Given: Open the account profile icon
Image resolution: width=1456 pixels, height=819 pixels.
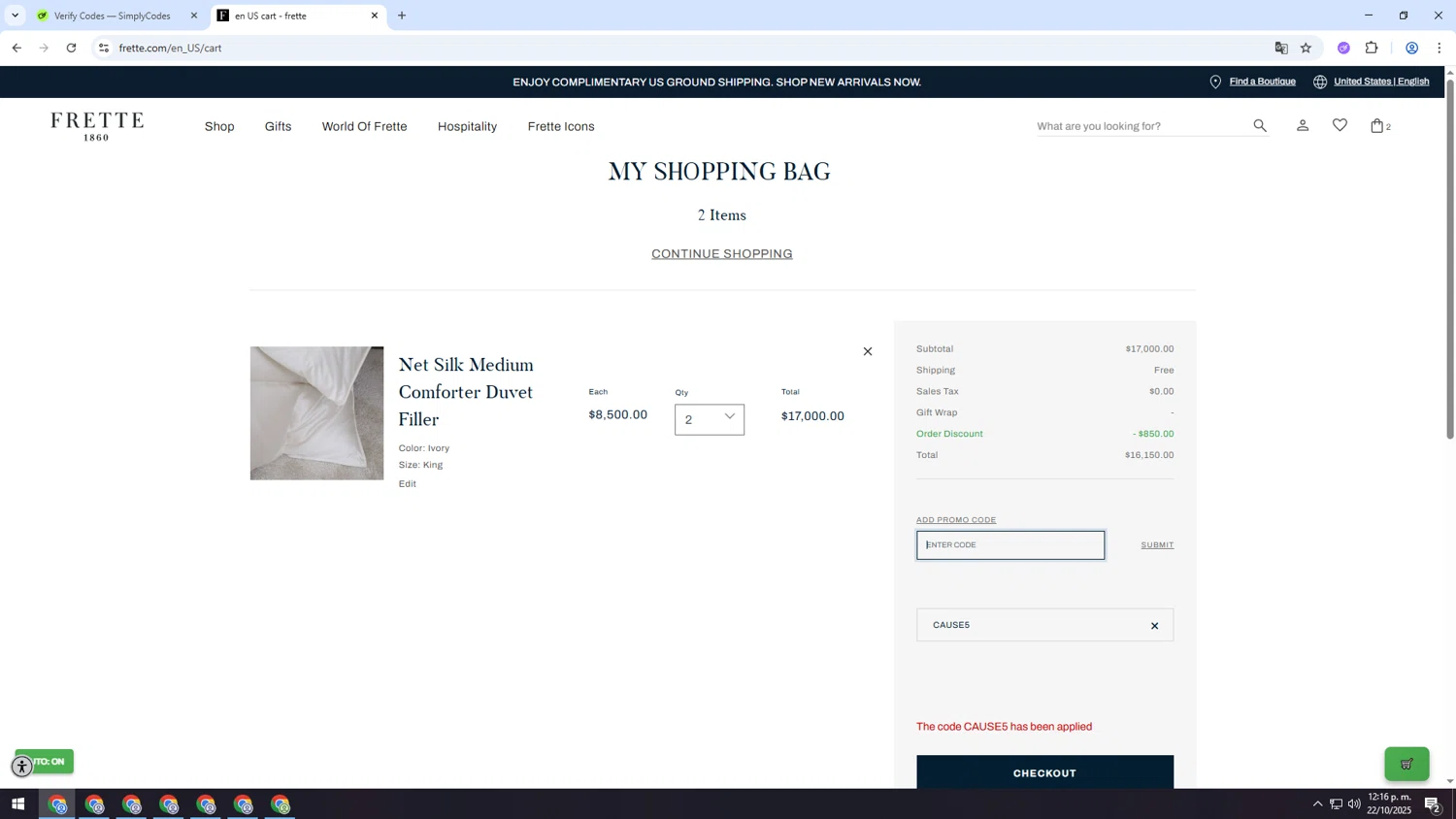Looking at the screenshot, I should 1303,125.
